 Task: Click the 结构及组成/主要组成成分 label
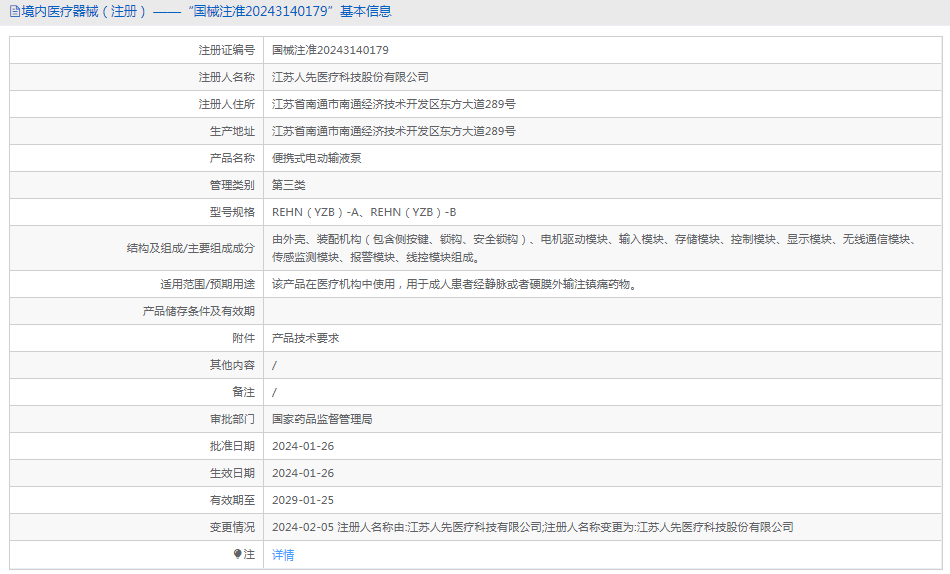pos(191,248)
